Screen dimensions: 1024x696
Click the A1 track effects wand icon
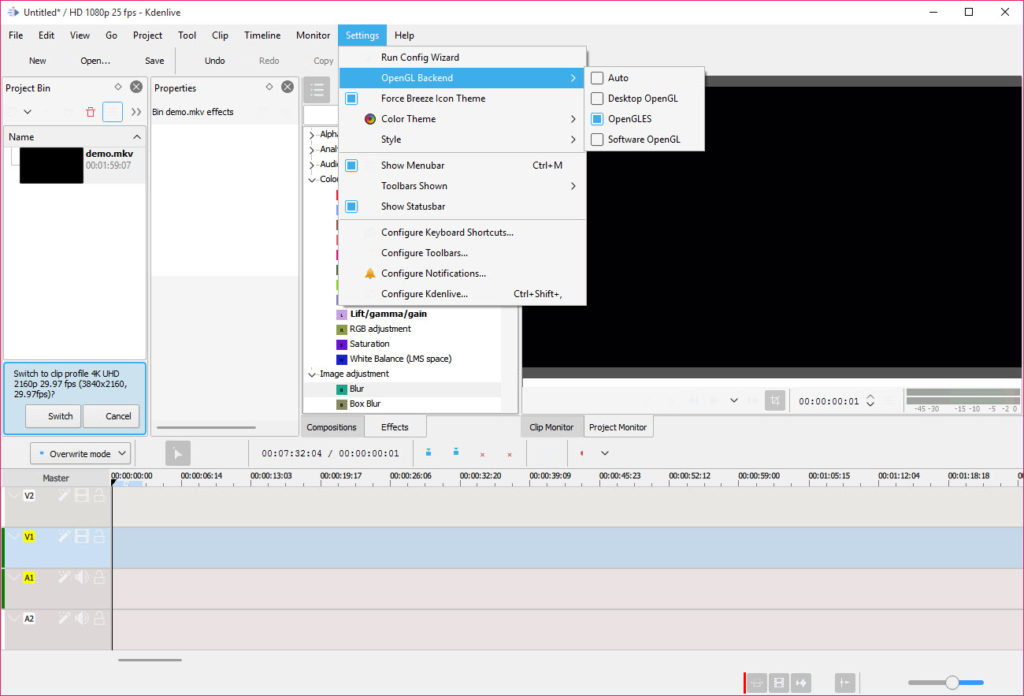pyautogui.click(x=63, y=577)
